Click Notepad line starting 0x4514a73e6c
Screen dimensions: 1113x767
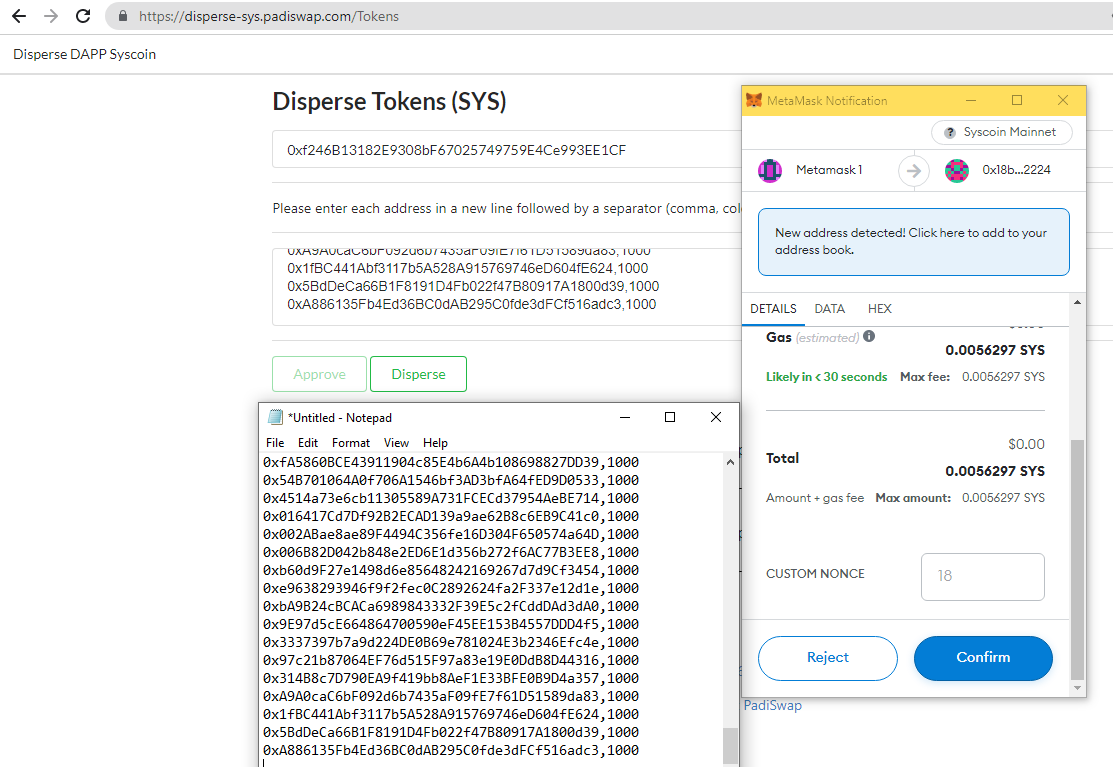pyautogui.click(x=451, y=498)
